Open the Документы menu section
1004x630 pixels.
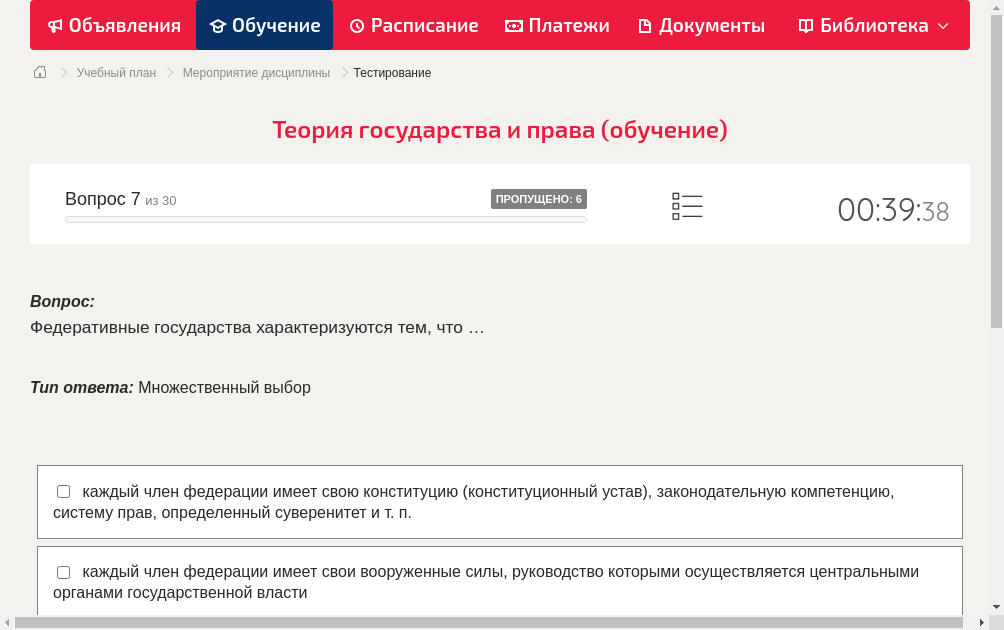701,25
